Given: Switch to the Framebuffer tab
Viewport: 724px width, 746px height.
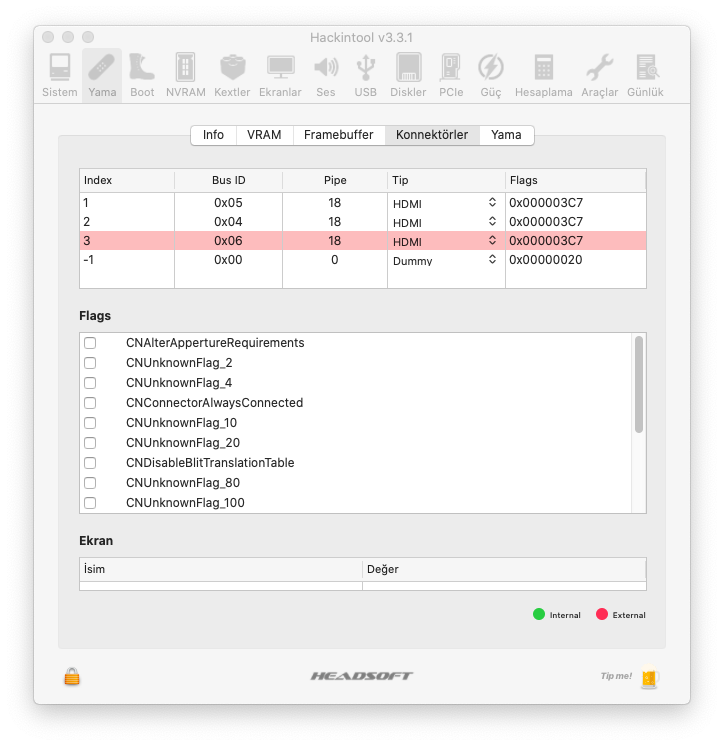Looking at the screenshot, I should pos(338,135).
